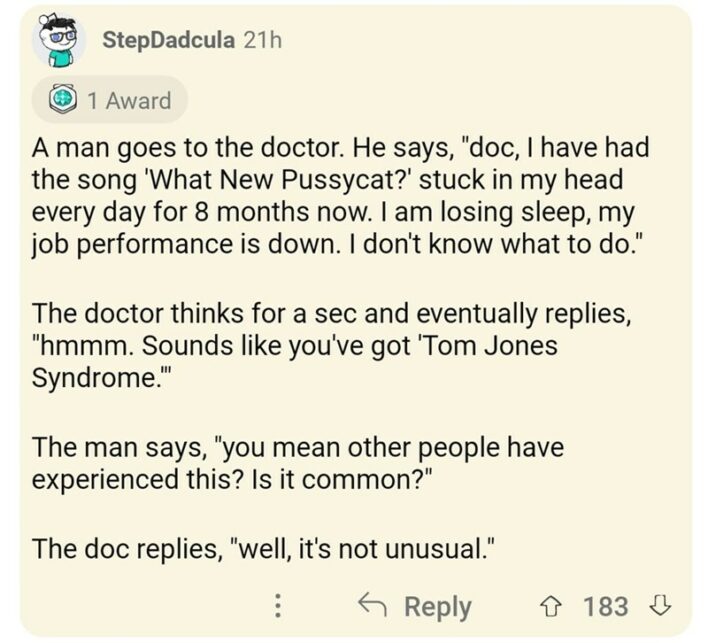The image size is (708, 643).
Task: Visit the StepDadcula username profile
Action: 170,41
